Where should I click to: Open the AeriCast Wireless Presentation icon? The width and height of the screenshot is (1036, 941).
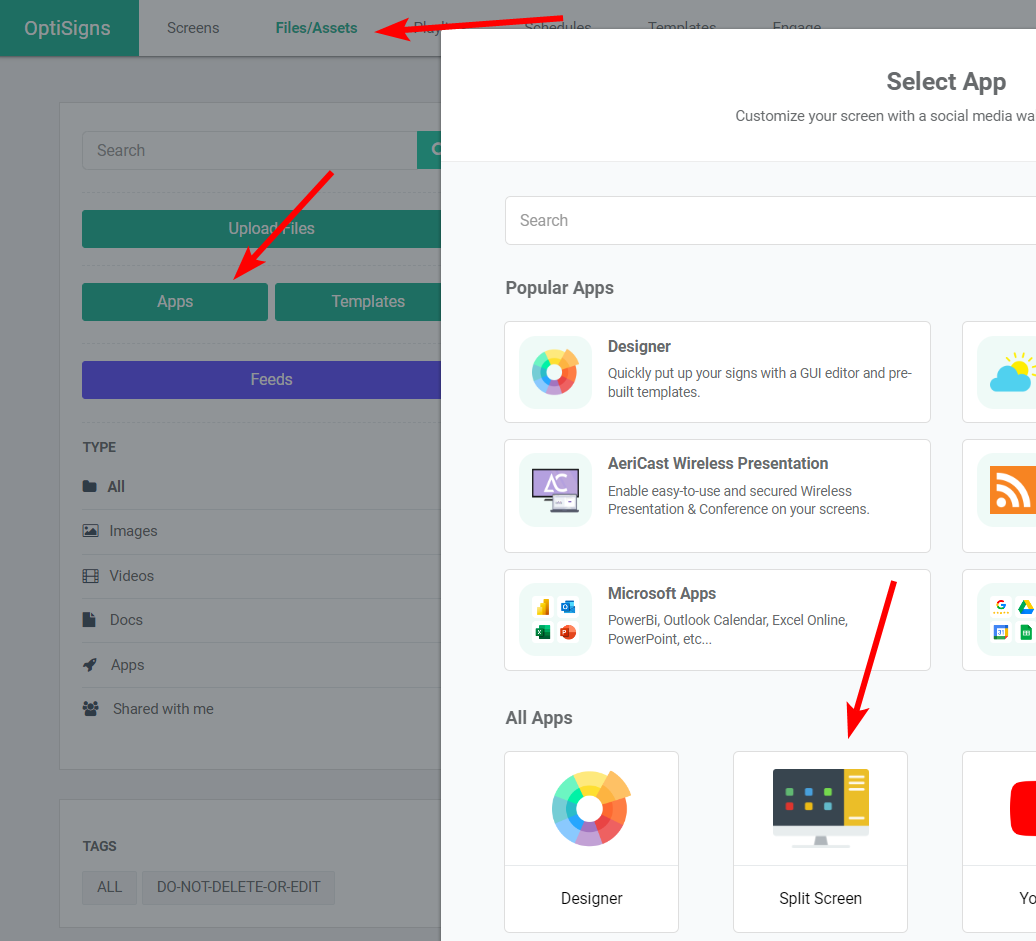[x=555, y=490]
